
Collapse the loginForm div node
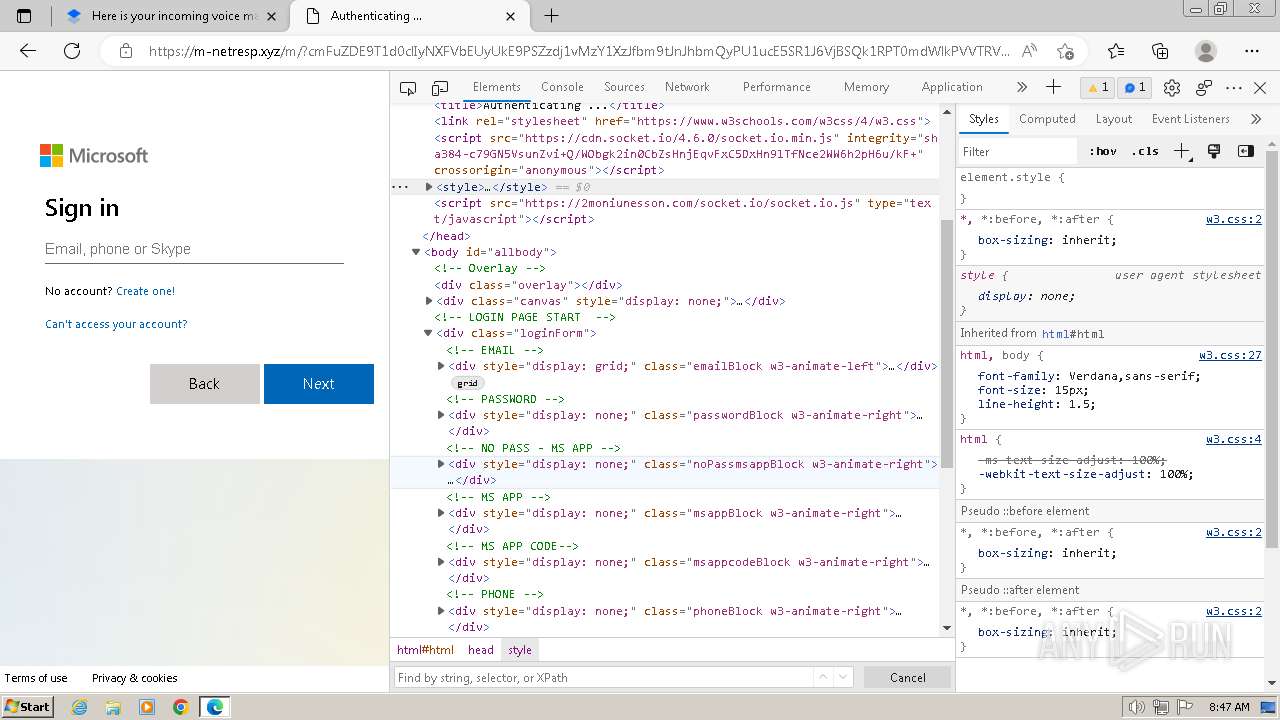click(x=429, y=333)
